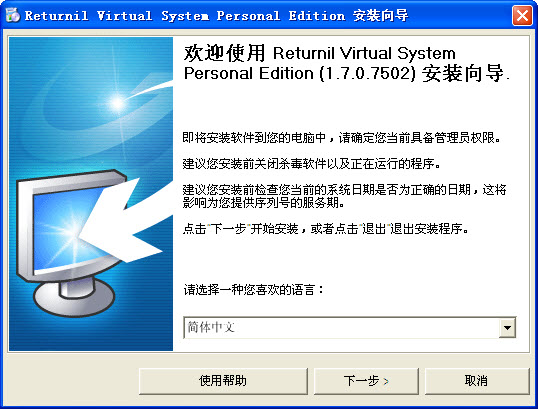Click the bright lens flare atop the banner

click(118, 103)
